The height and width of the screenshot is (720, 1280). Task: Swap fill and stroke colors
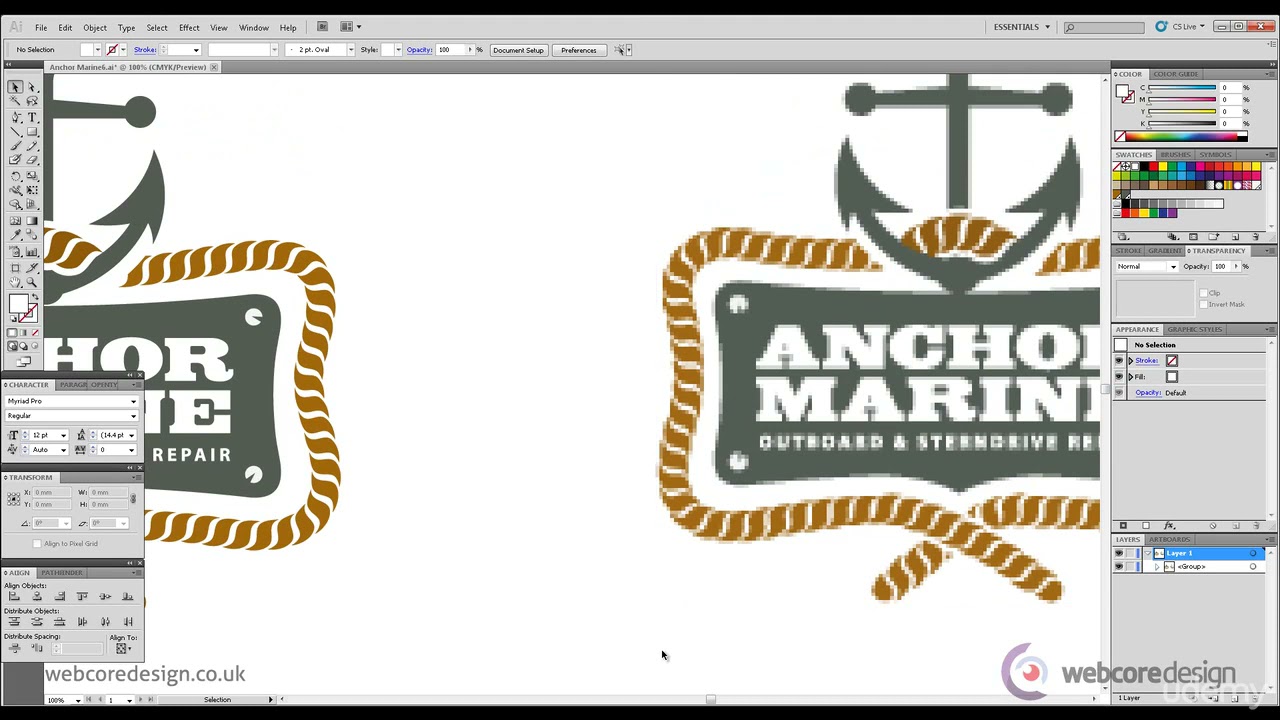[x=35, y=296]
